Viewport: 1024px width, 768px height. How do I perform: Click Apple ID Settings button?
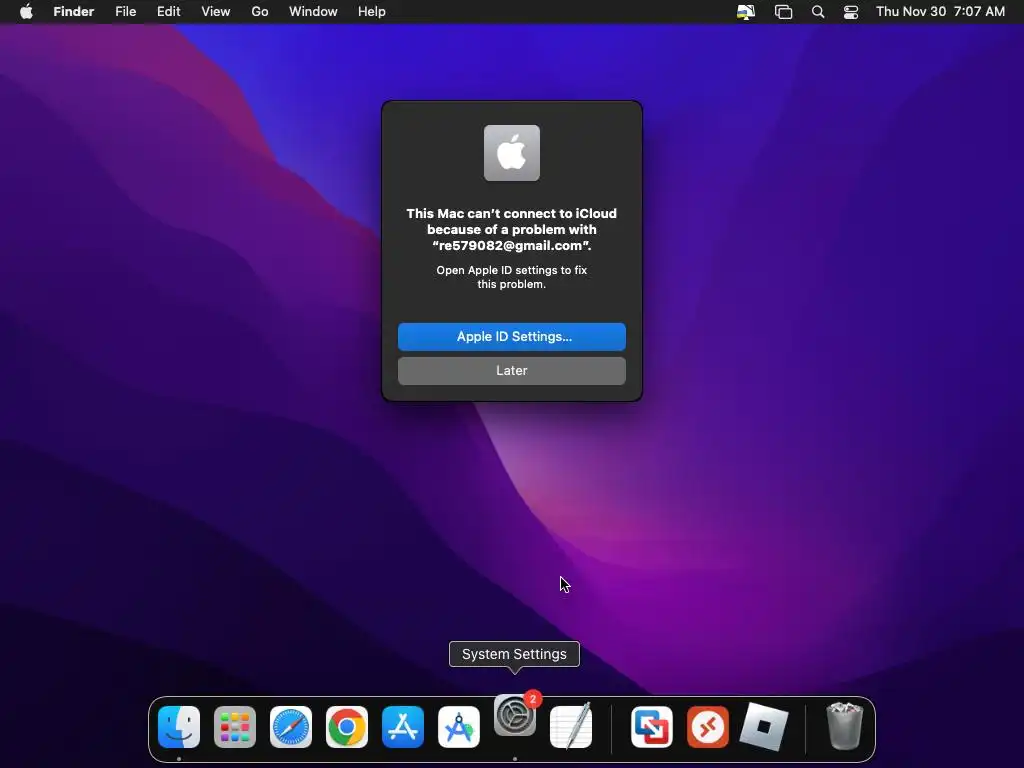512,337
